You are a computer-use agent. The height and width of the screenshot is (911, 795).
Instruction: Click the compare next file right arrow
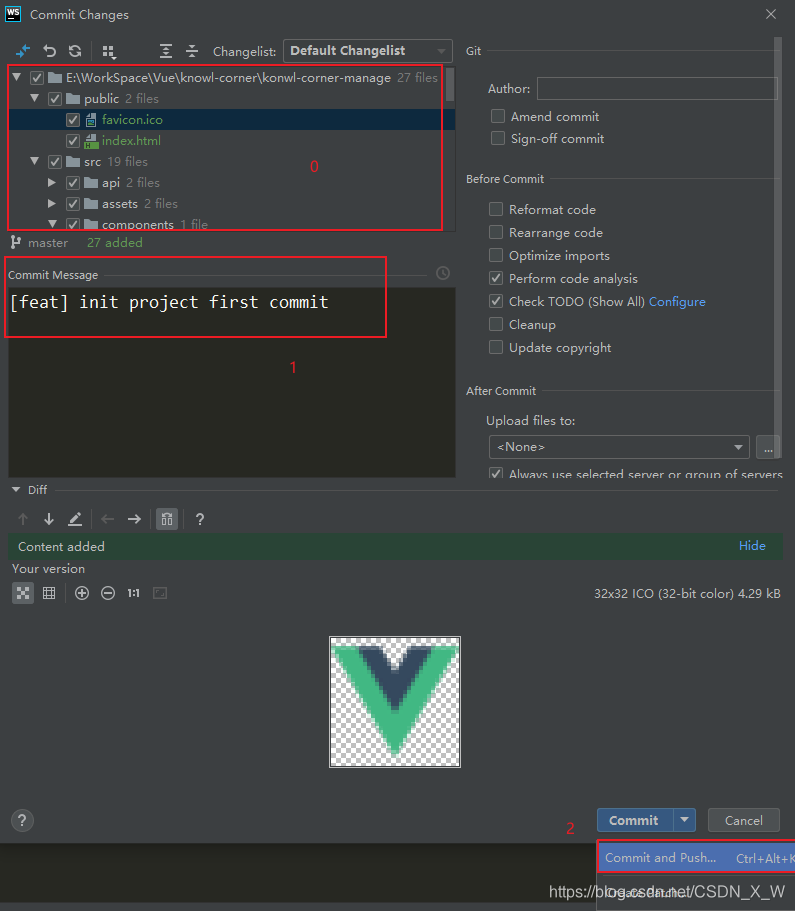pos(134,519)
